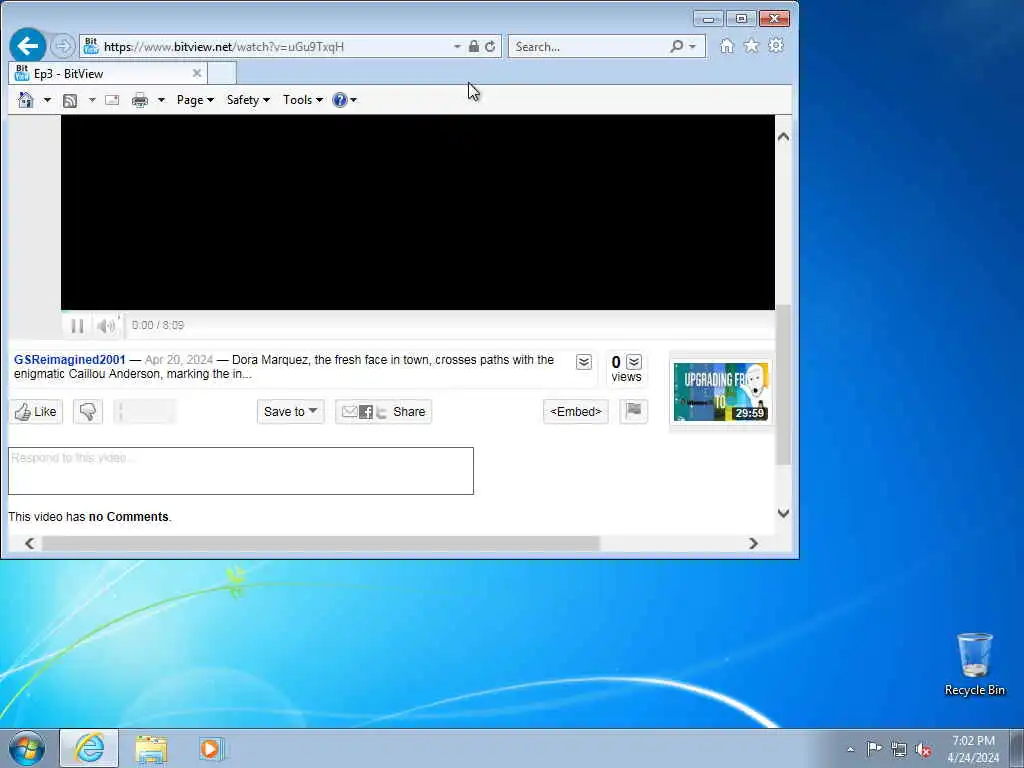Open the Save to dropdown
Image resolution: width=1024 pixels, height=768 pixels.
point(291,411)
